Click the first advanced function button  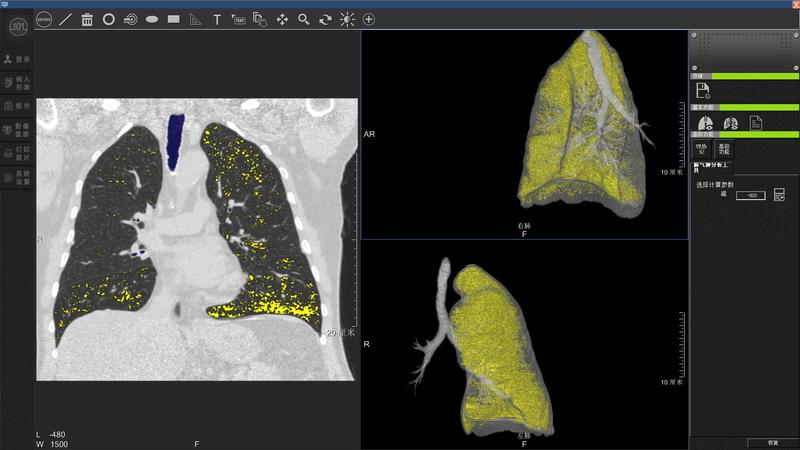pos(702,149)
